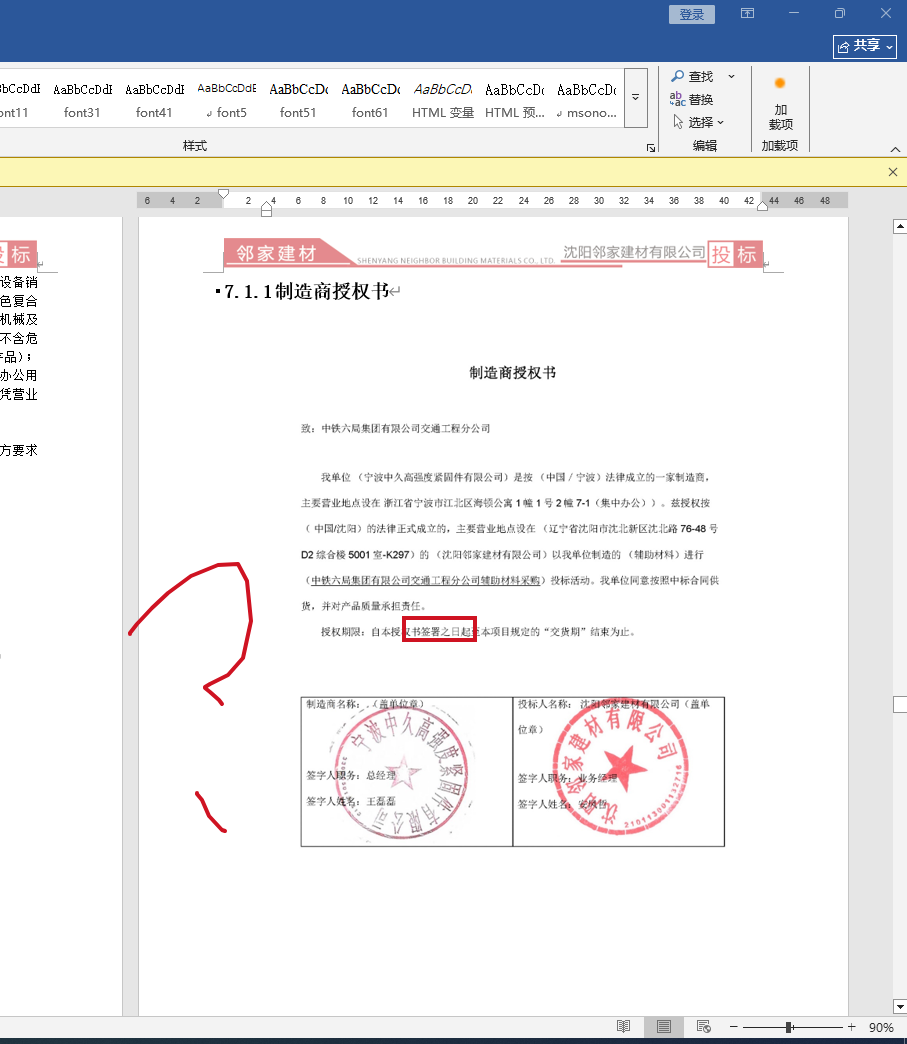
Task: Restore down the Word window
Action: [x=840, y=13]
